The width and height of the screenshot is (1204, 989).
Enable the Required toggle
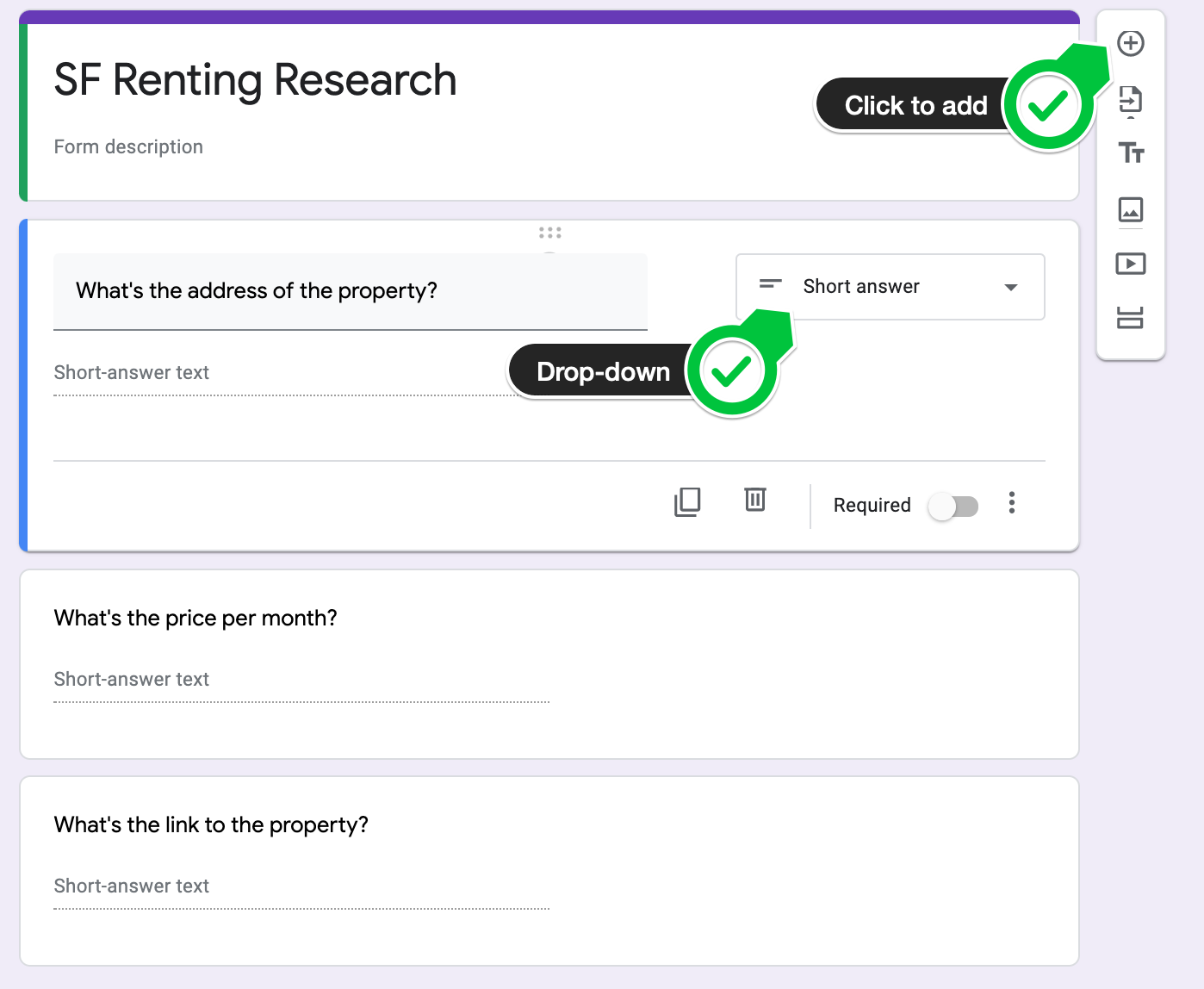tap(953, 507)
